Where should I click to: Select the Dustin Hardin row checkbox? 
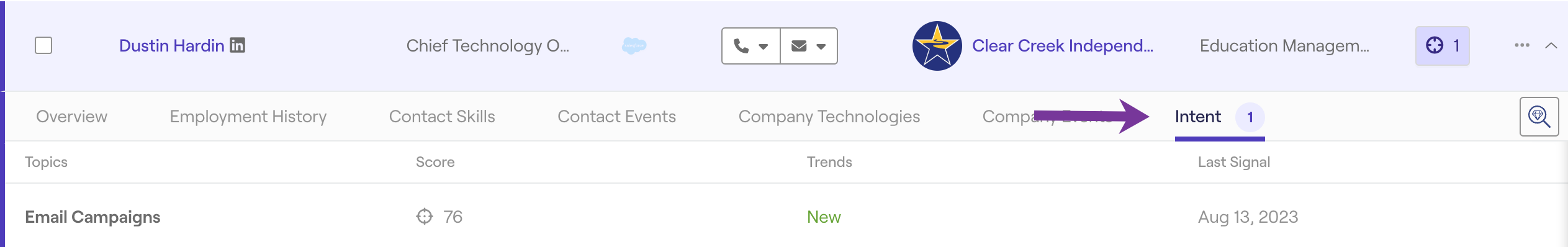point(43,45)
